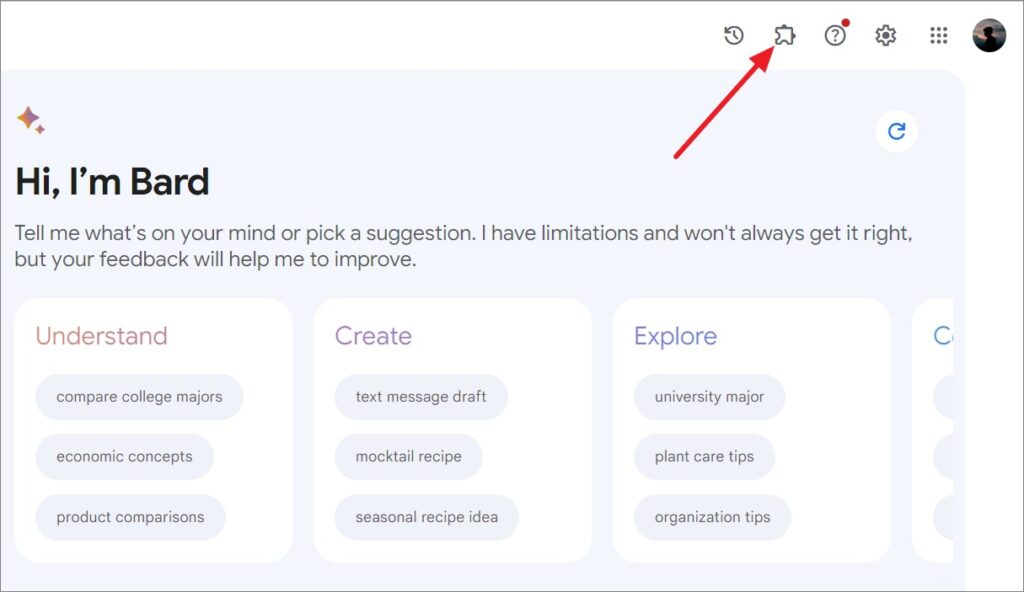Click the Bard sparkle logo
The height and width of the screenshot is (592, 1024).
click(x=31, y=120)
